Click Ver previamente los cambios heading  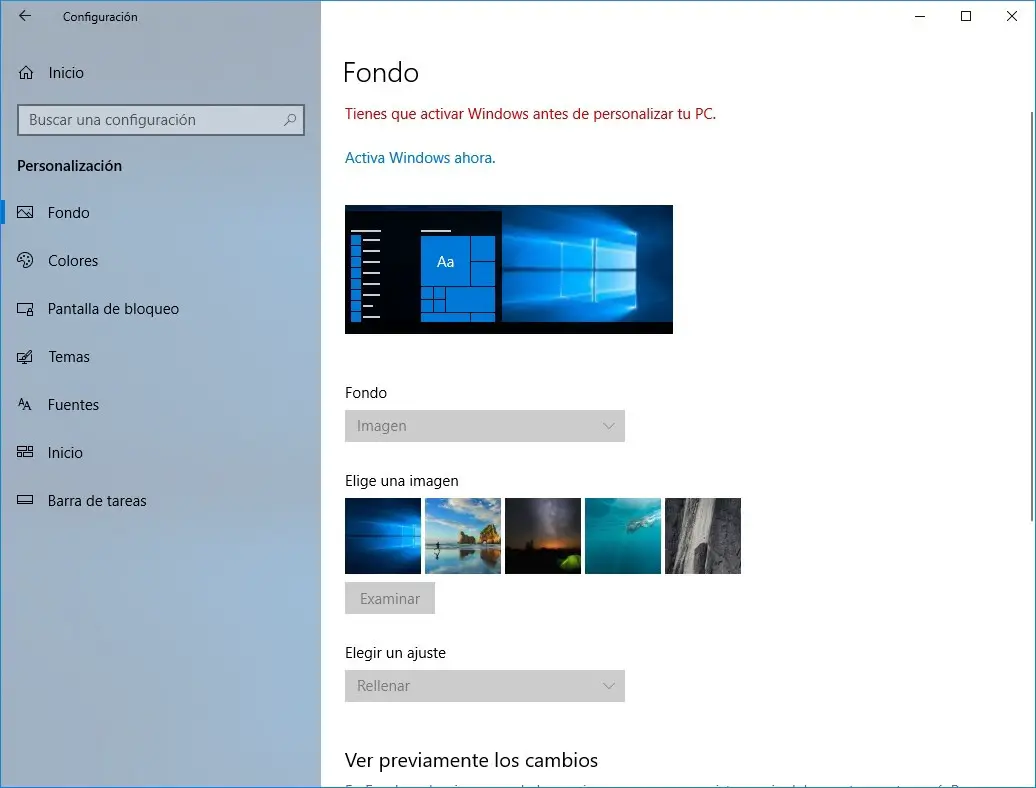(471, 760)
